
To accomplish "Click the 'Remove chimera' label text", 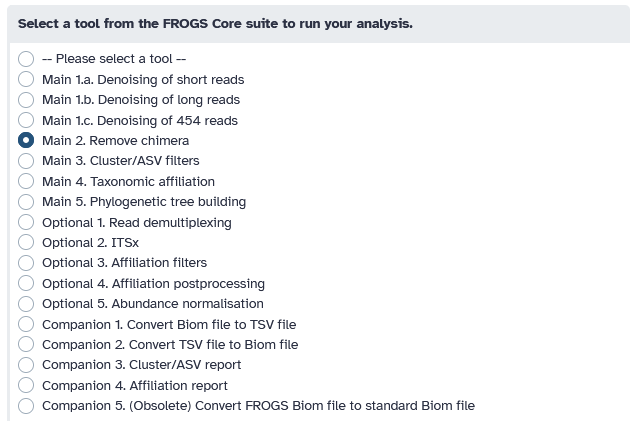I will pyautogui.click(x=139, y=140).
